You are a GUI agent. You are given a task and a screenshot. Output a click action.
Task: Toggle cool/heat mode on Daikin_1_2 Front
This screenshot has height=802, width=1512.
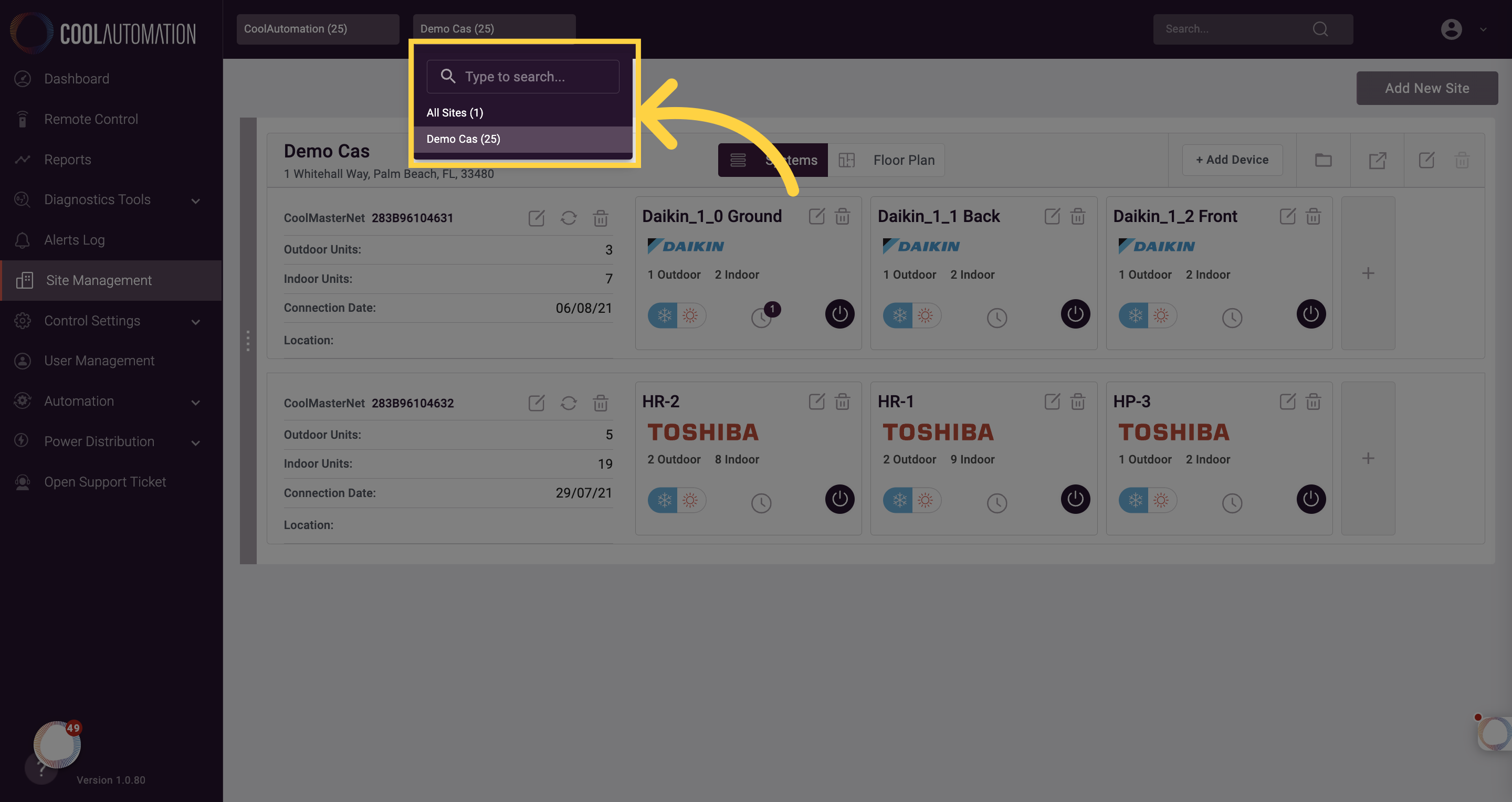pos(1148,315)
